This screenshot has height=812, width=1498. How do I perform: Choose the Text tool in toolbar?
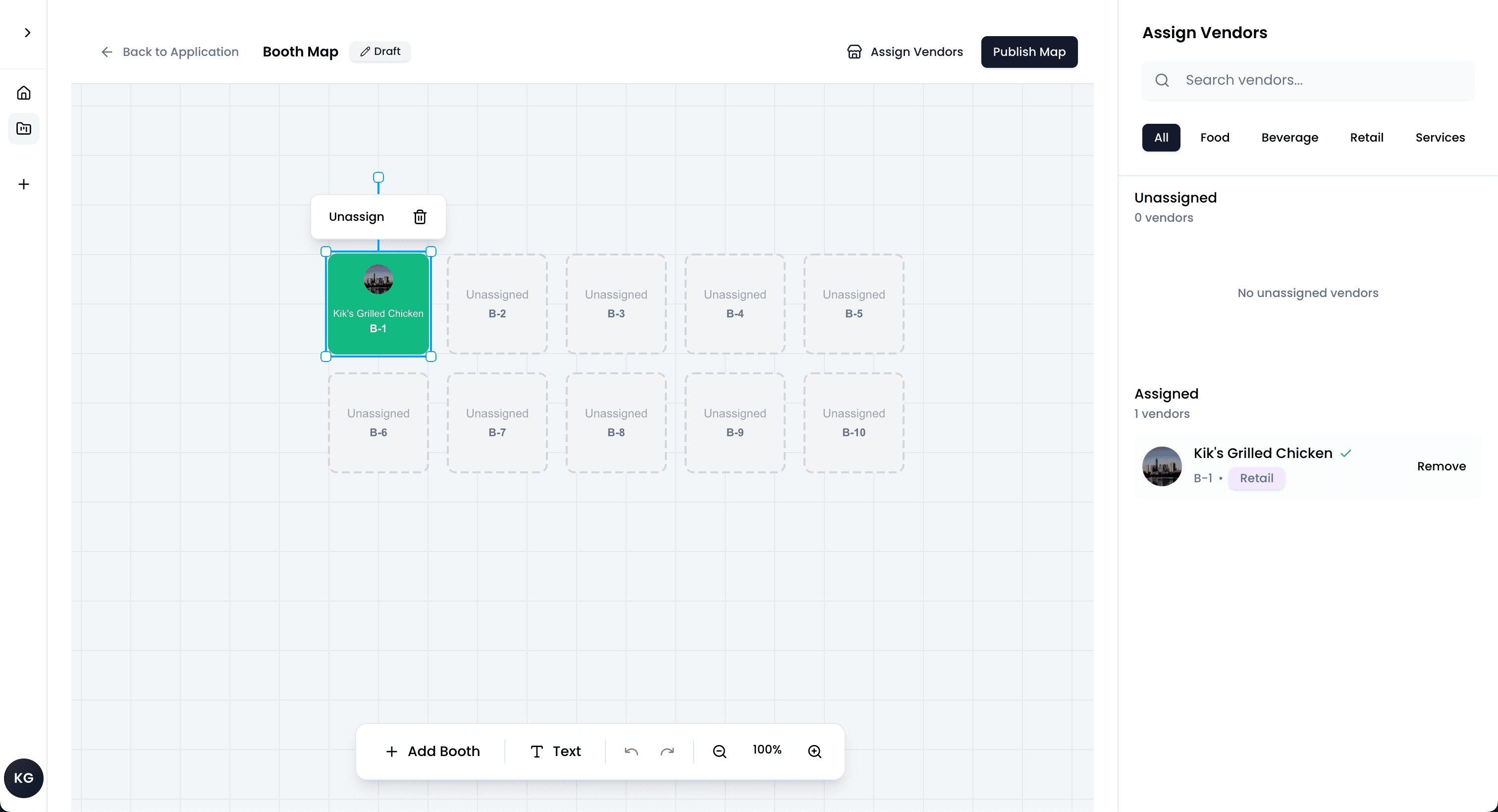555,751
